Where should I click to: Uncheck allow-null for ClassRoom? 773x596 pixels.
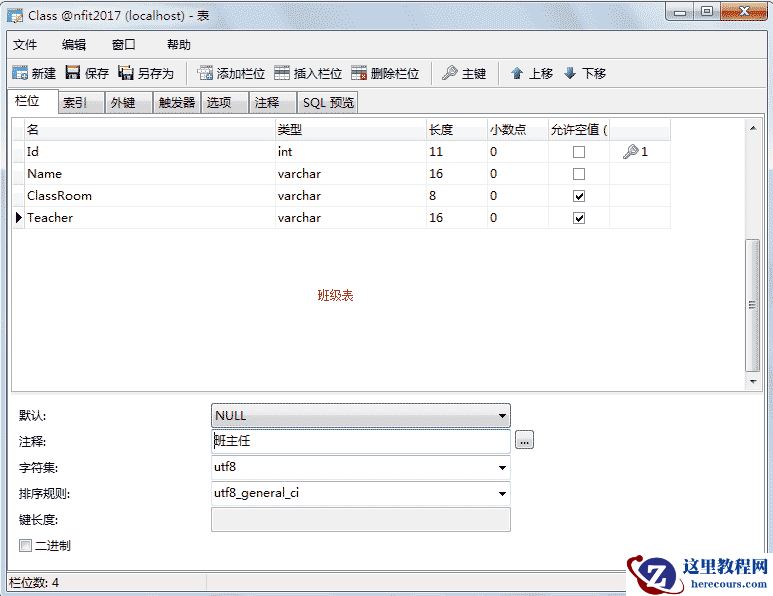pos(579,196)
